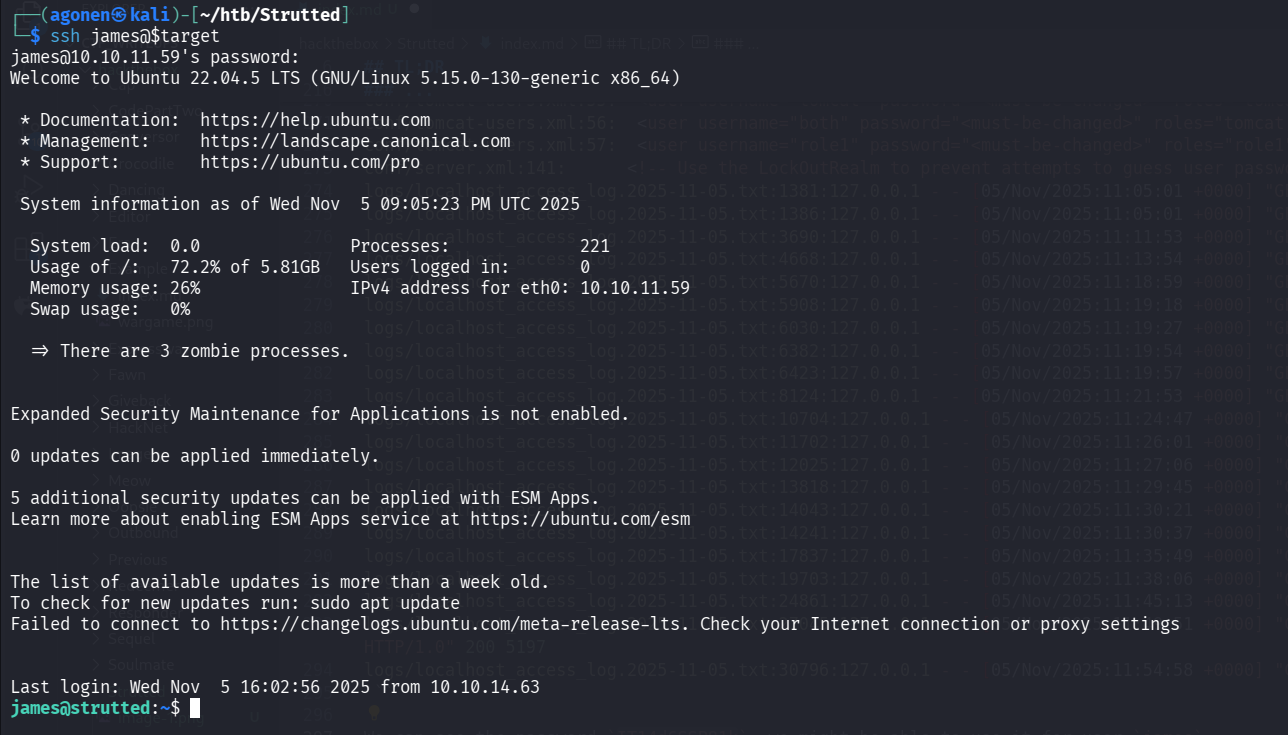
Task: Click the Memory usage 26% value
Action: (185, 288)
